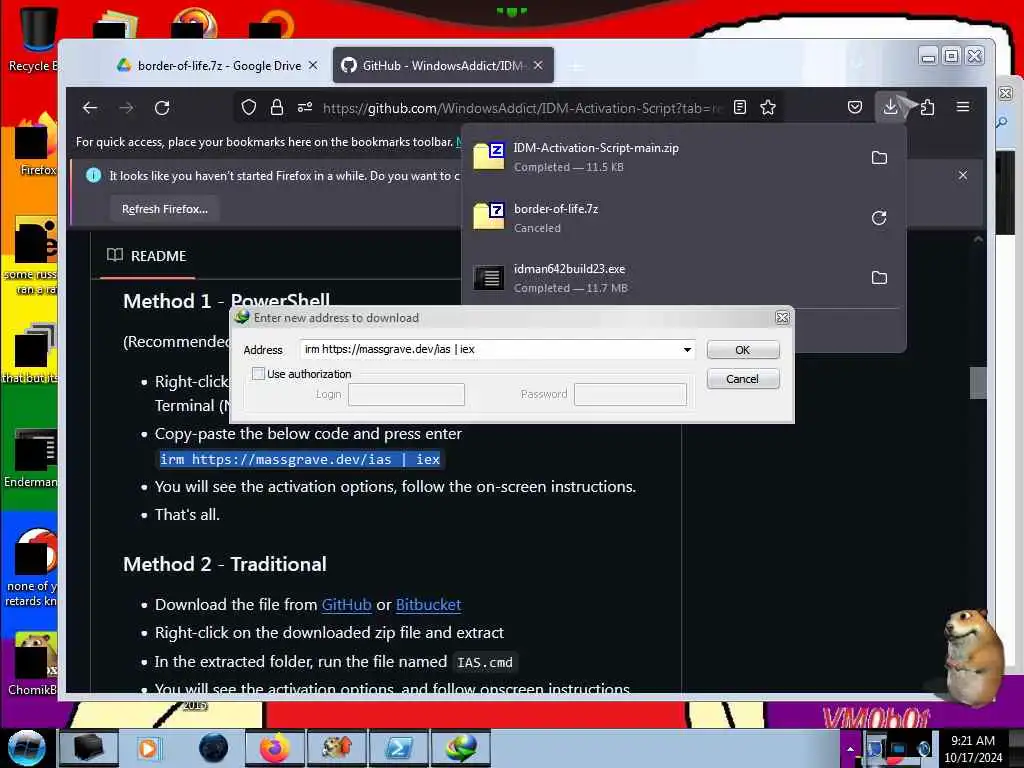This screenshot has width=1024, height=768.
Task: Go back using Firefox back arrow
Action: pyautogui.click(x=90, y=108)
